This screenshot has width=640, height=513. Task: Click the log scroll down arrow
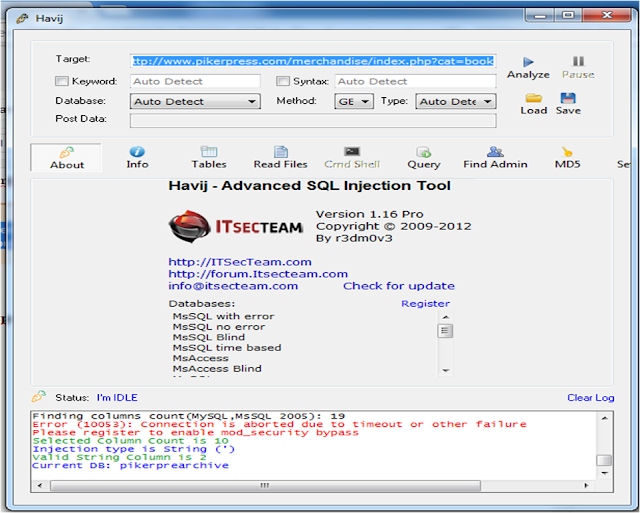point(604,473)
